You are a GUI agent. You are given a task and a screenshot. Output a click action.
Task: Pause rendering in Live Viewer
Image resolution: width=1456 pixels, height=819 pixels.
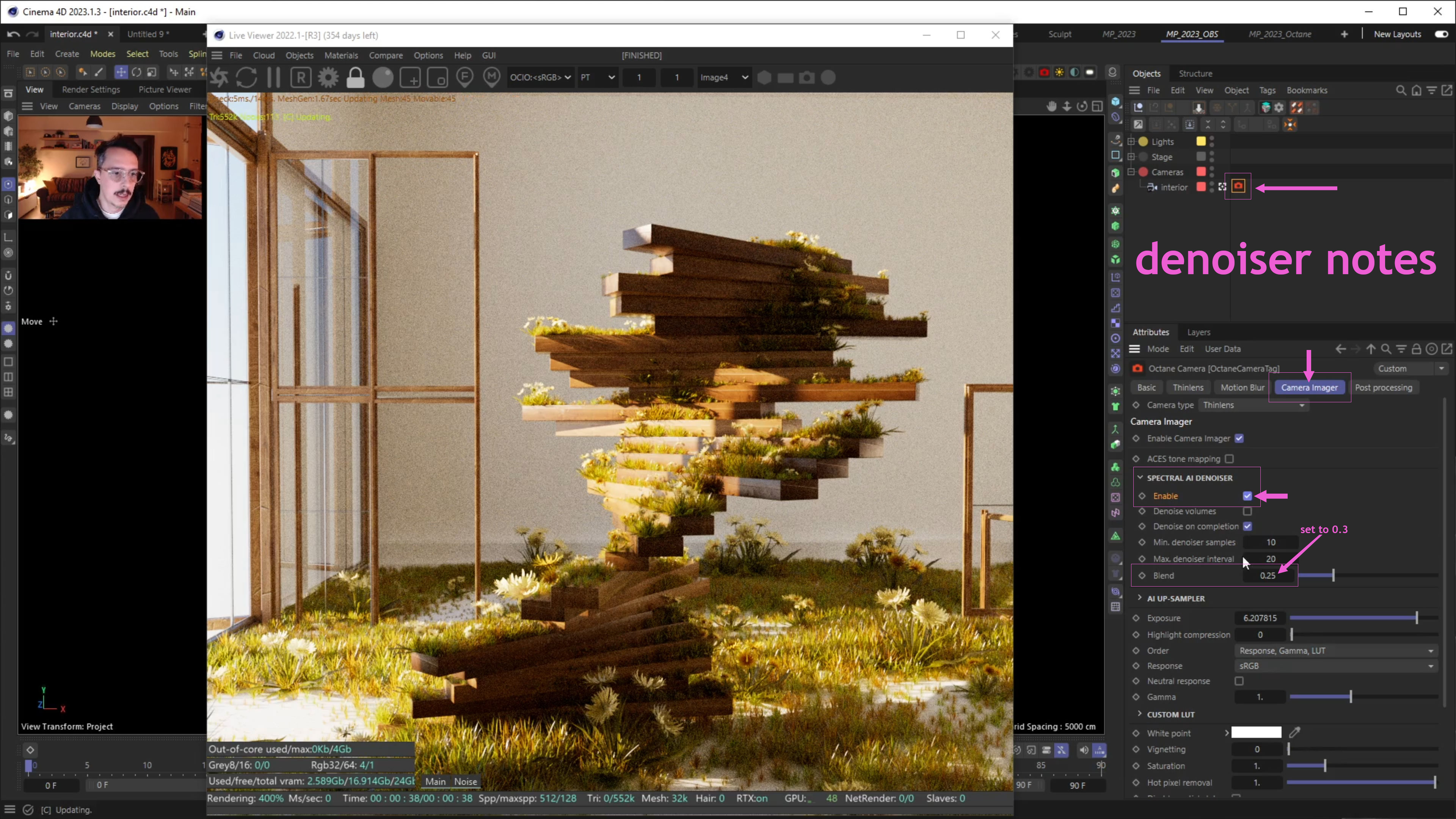point(273,77)
